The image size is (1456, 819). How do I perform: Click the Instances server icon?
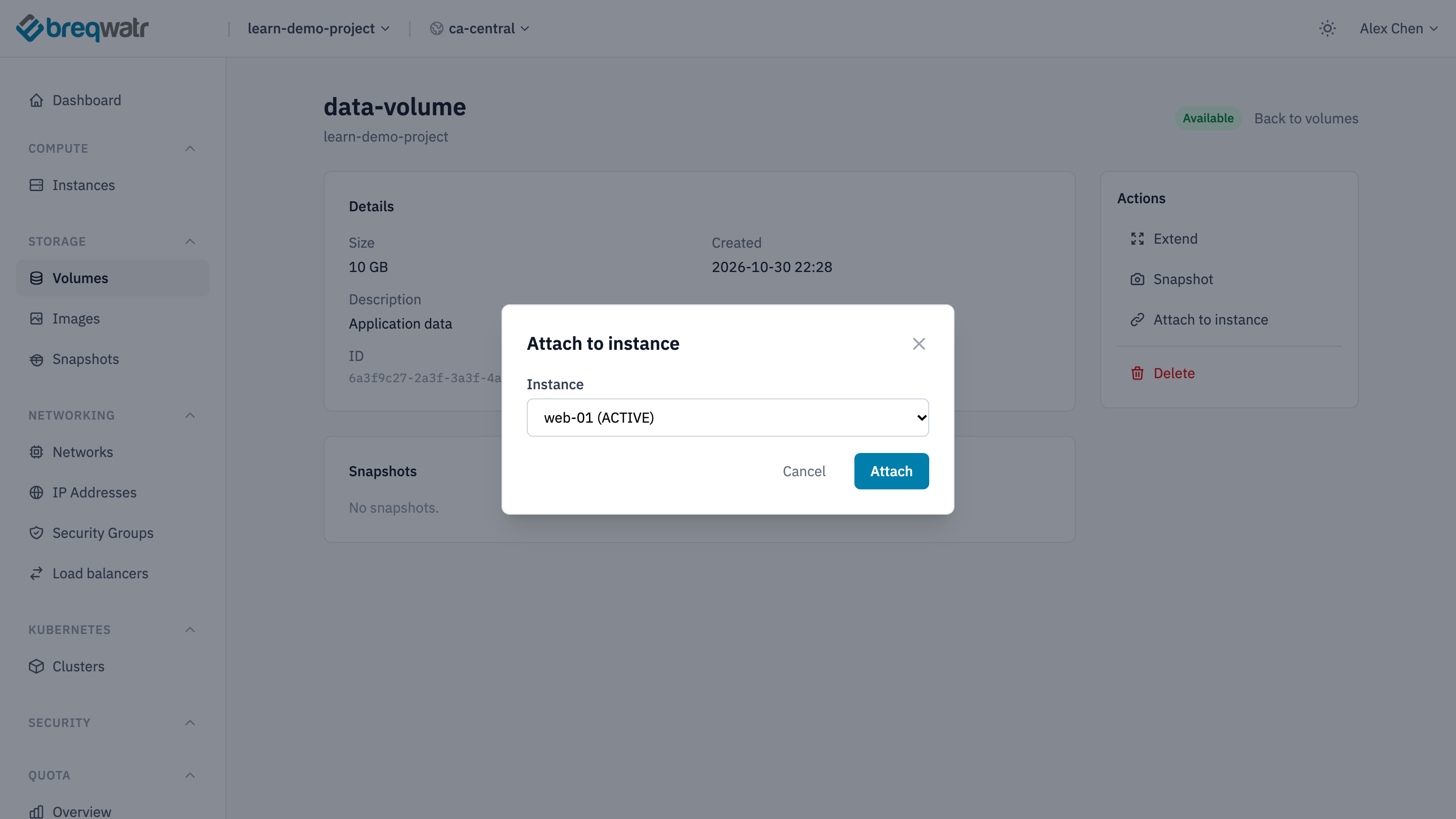tap(36, 185)
